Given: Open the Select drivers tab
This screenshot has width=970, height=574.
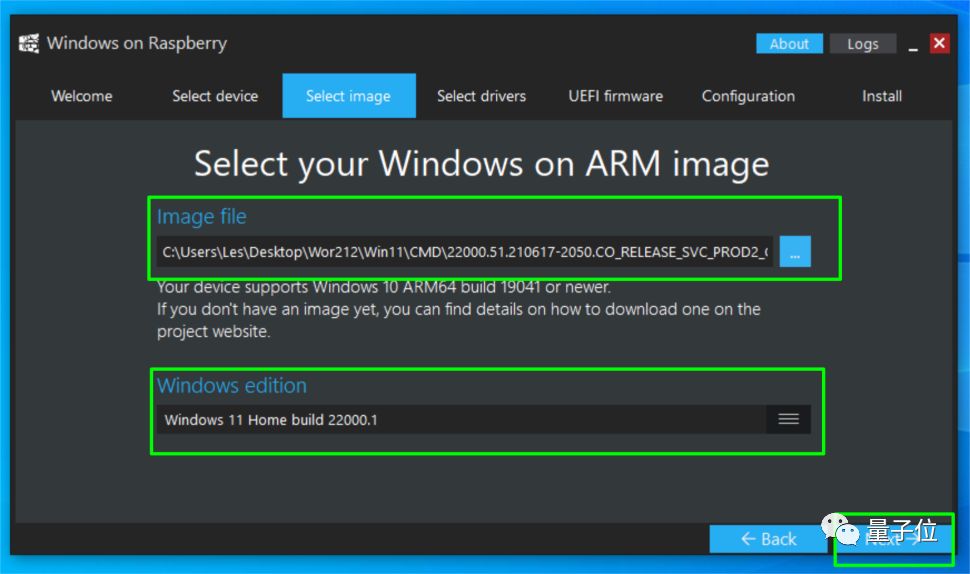Looking at the screenshot, I should [x=481, y=96].
